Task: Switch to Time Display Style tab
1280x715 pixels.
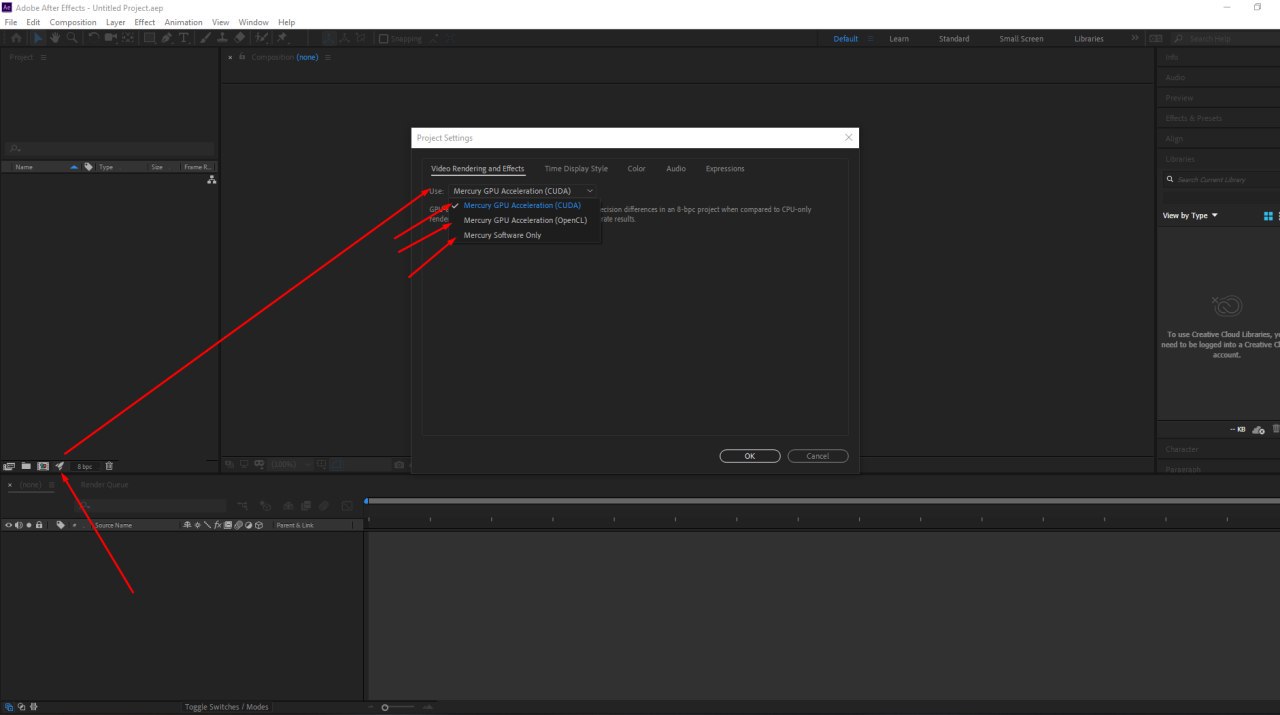Action: (576, 169)
